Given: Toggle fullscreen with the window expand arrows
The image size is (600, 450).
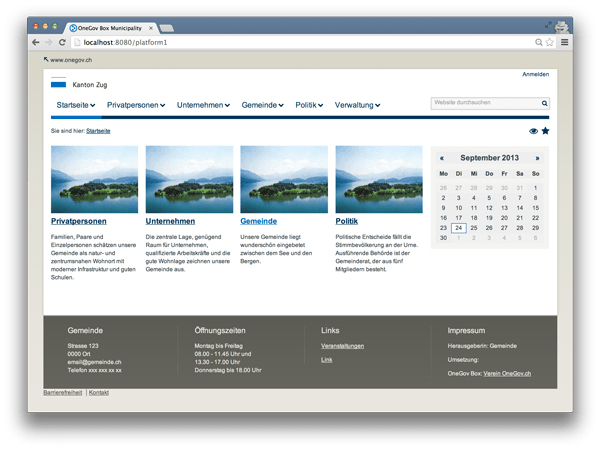Looking at the screenshot, I should pyautogui.click(x=548, y=25).
